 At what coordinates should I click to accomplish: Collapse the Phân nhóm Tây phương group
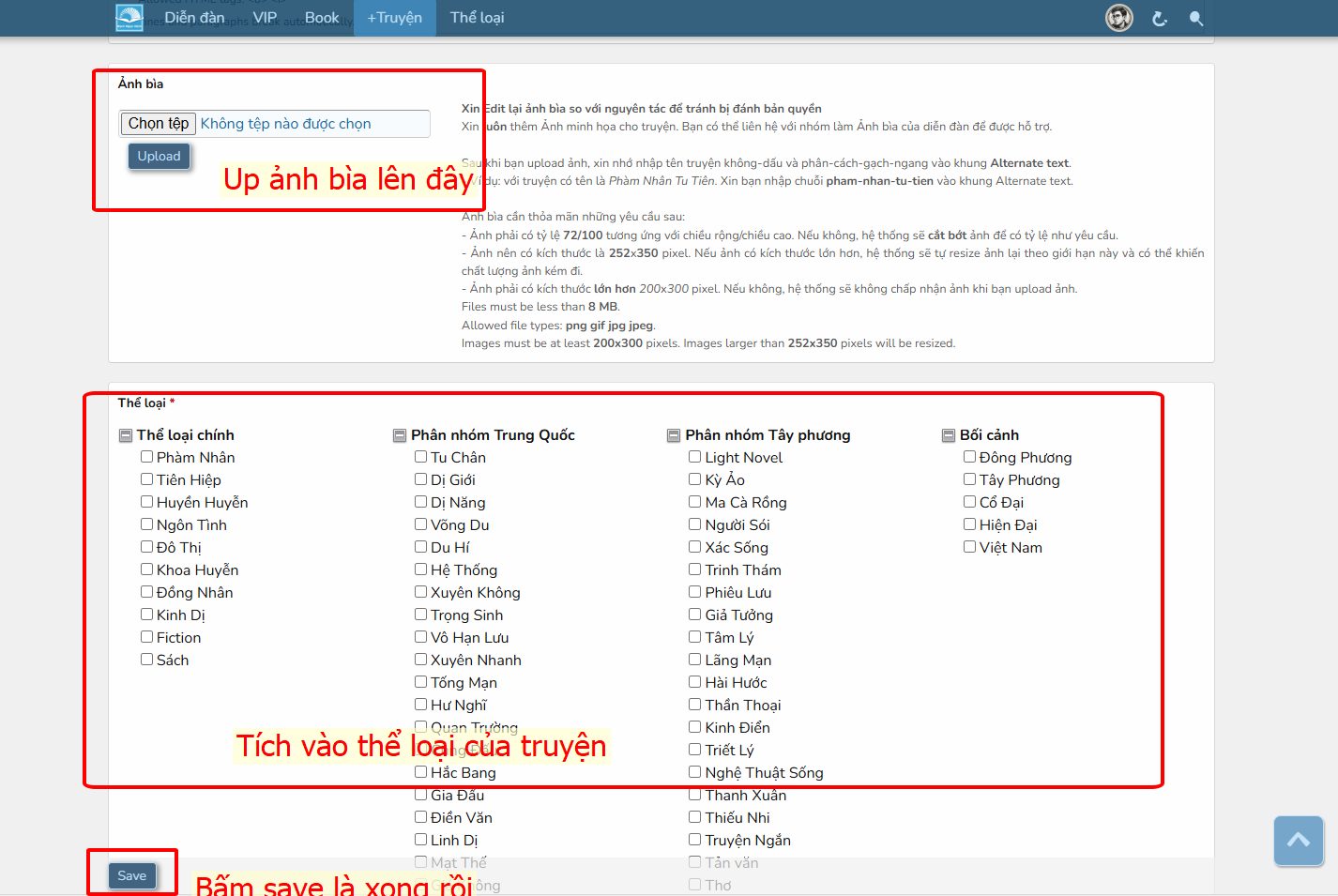pyautogui.click(x=674, y=435)
